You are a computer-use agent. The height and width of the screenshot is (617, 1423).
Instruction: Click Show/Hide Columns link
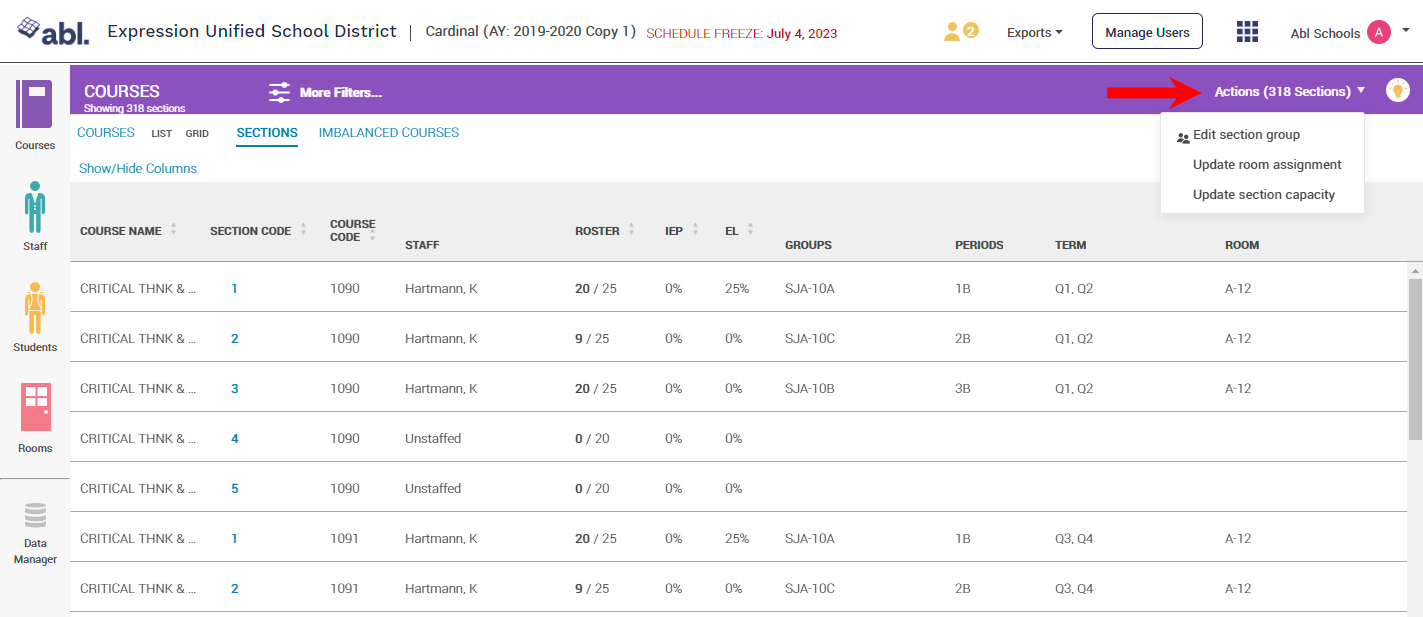pyautogui.click(x=138, y=169)
